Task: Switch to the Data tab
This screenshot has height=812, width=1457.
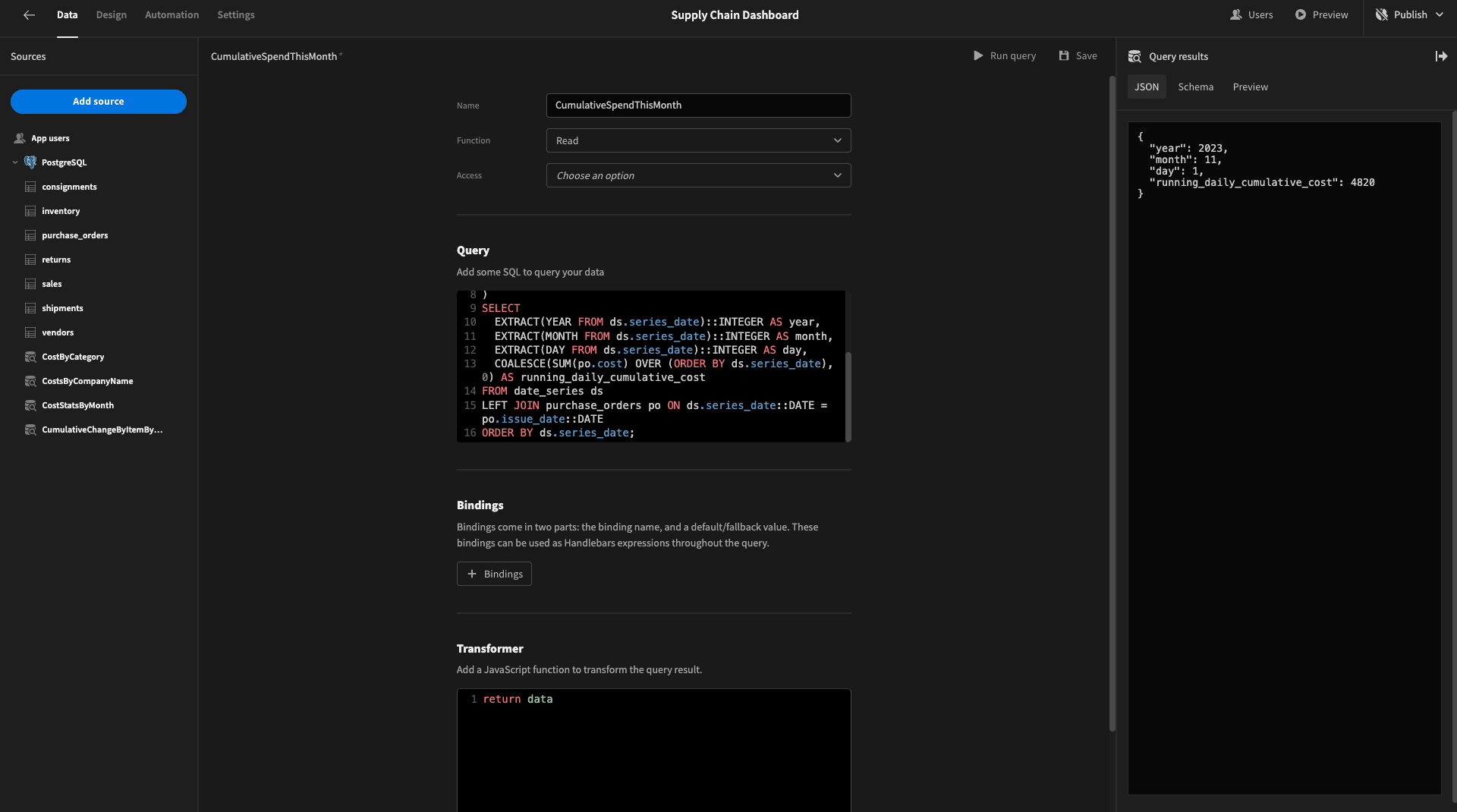Action: [68, 14]
